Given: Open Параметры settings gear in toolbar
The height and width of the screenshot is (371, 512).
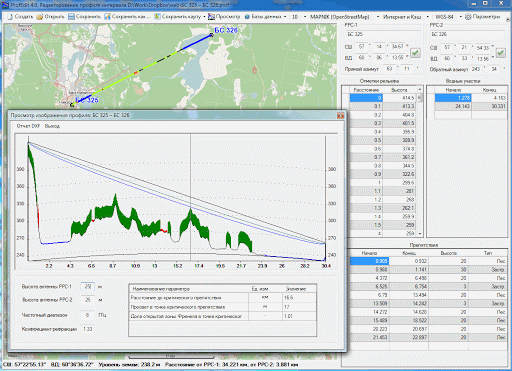Looking at the screenshot, I should point(468,17).
